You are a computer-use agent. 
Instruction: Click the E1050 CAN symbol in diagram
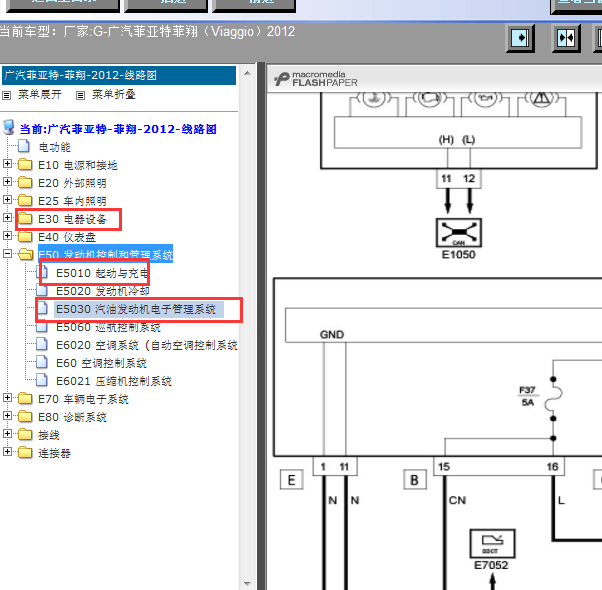[458, 233]
